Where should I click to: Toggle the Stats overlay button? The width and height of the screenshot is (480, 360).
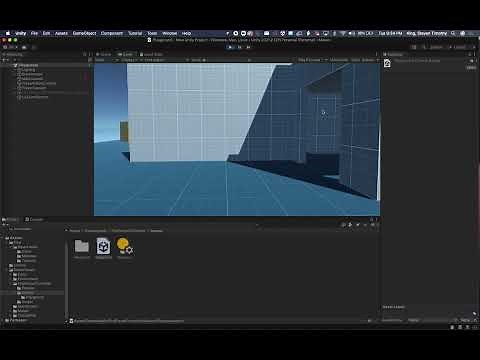pyautogui.click(x=356, y=60)
